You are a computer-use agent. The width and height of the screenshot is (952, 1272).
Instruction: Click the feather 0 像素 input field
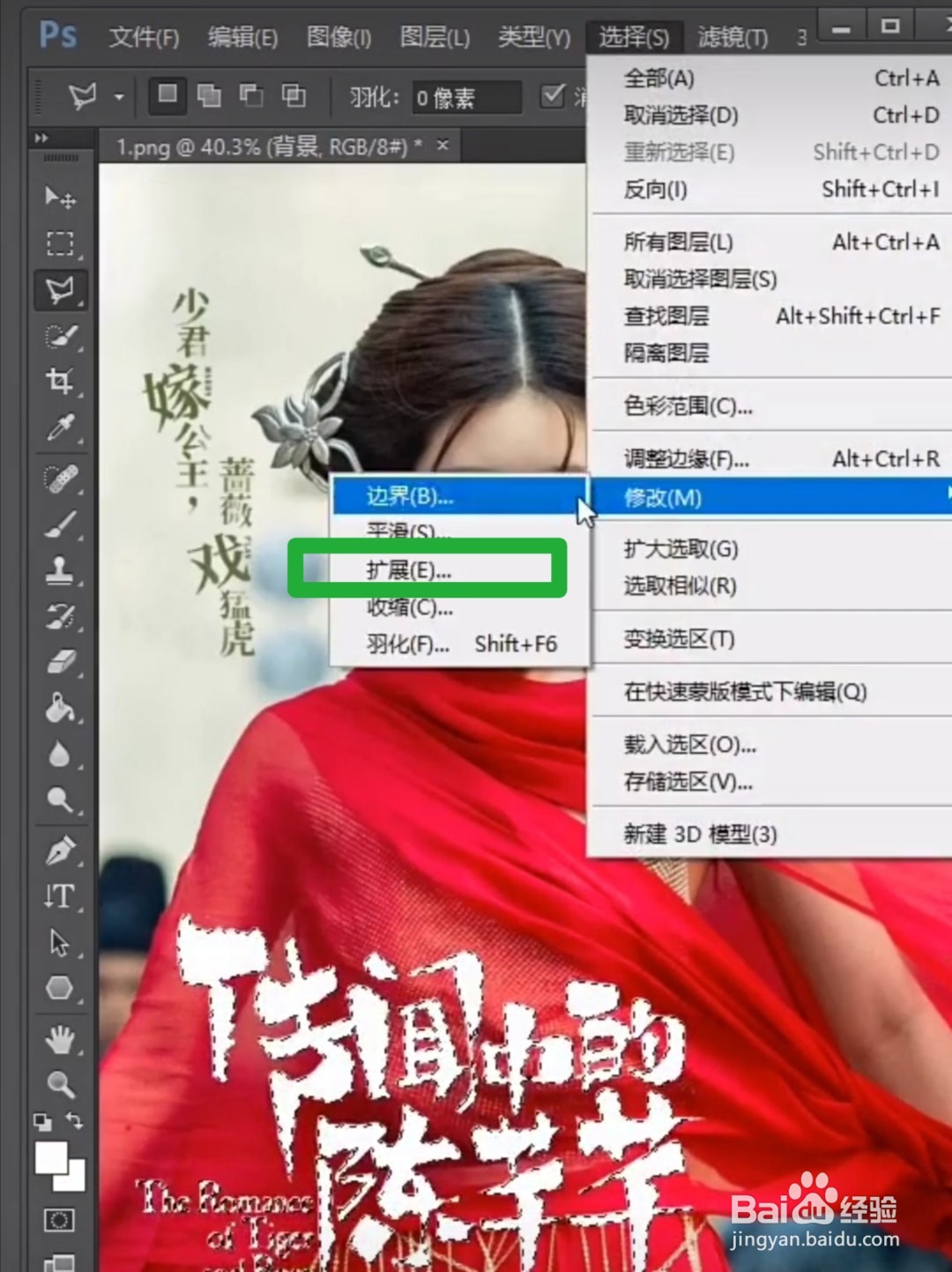point(466,97)
